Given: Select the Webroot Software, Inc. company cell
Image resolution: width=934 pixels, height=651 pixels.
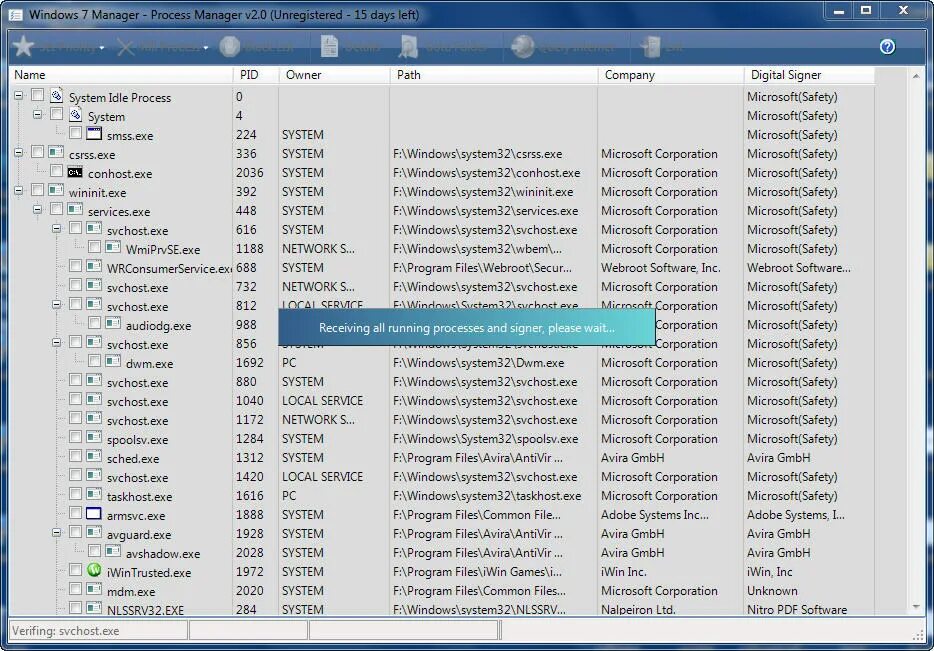Looking at the screenshot, I should click(x=661, y=267).
